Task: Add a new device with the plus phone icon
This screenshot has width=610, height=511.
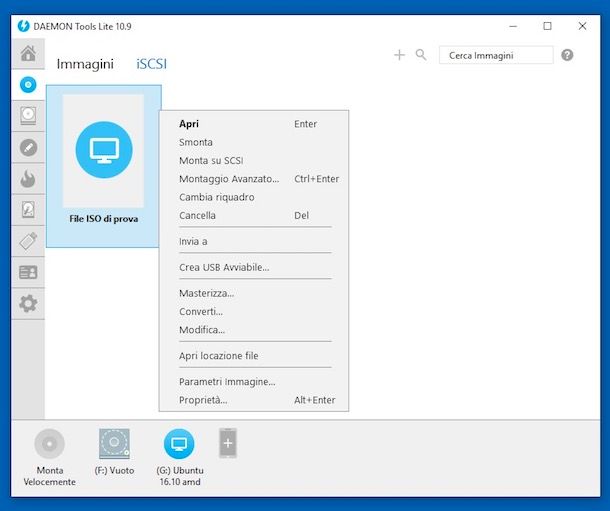Action: [228, 443]
